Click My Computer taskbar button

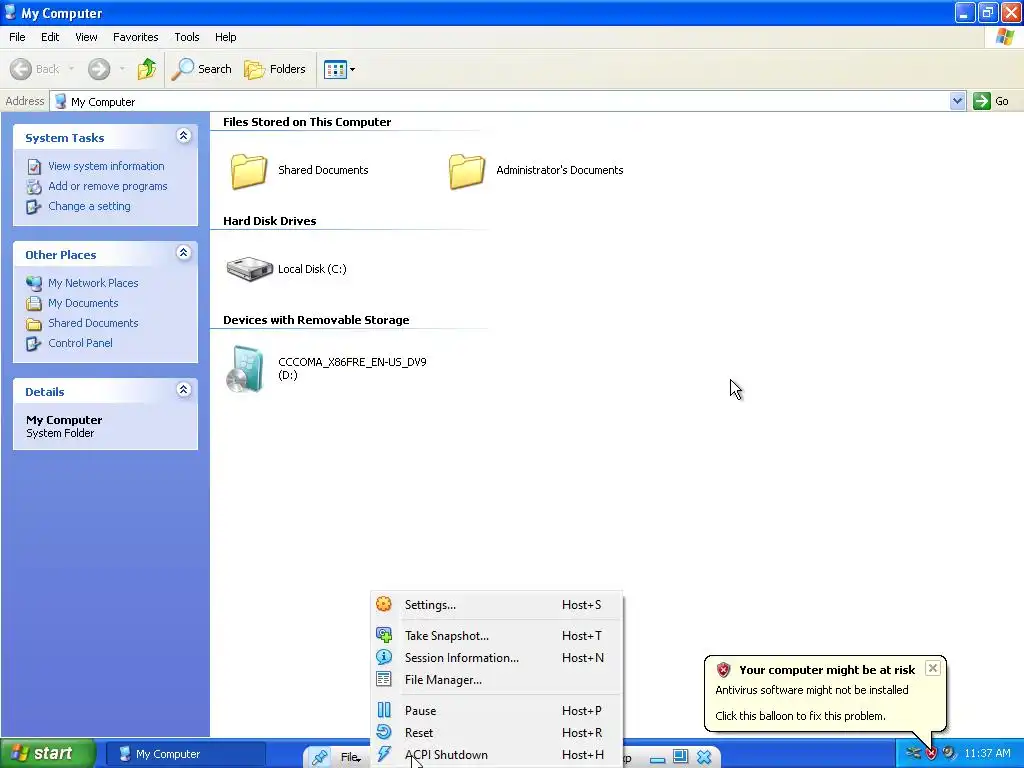click(185, 754)
